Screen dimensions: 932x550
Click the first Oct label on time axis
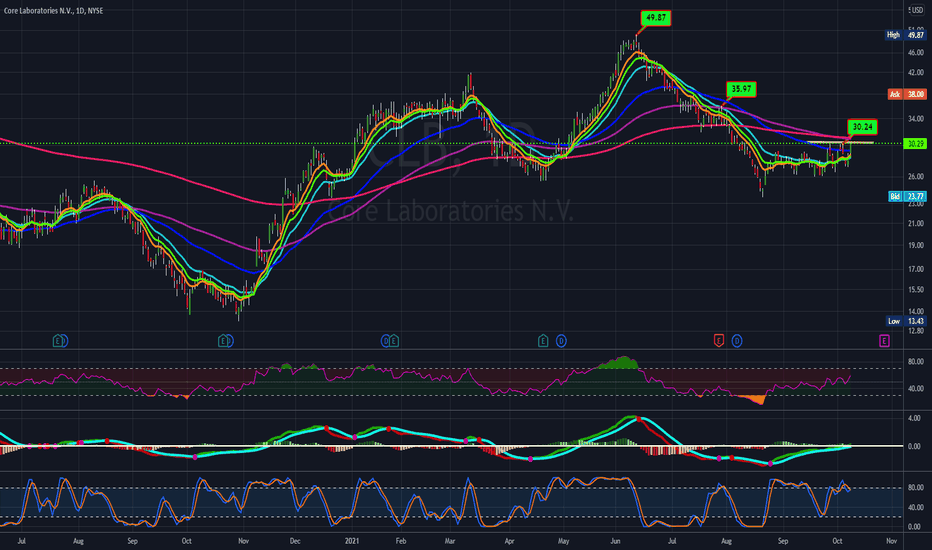coord(187,541)
